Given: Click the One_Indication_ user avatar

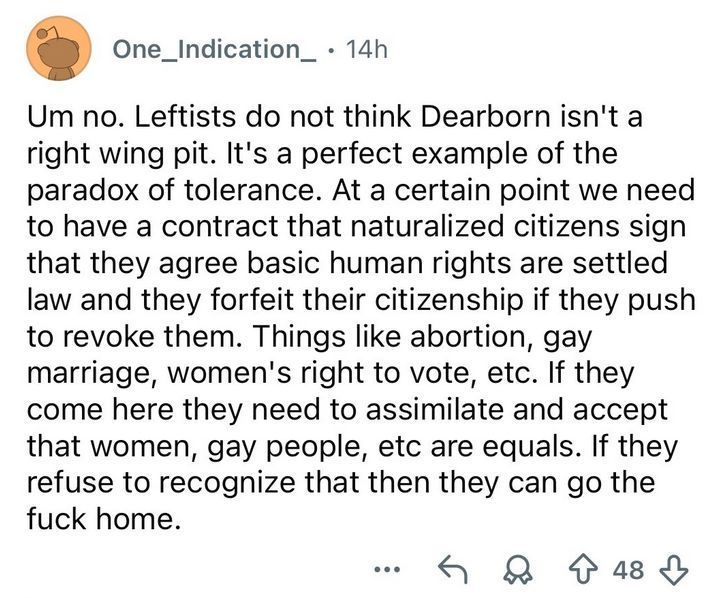Looking at the screenshot, I should 59,48.
